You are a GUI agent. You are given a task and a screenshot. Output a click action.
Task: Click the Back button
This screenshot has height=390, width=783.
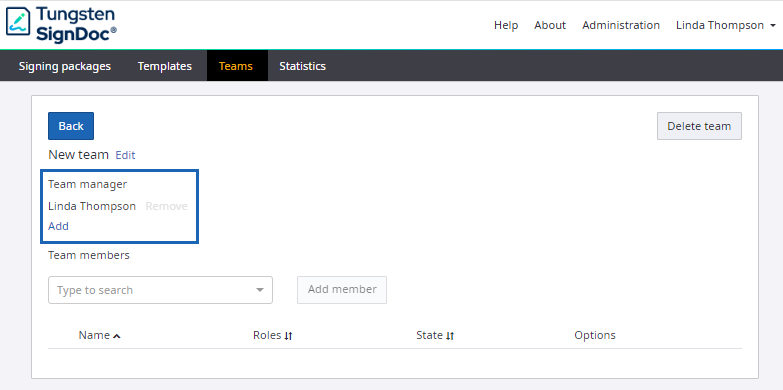pyautogui.click(x=71, y=126)
